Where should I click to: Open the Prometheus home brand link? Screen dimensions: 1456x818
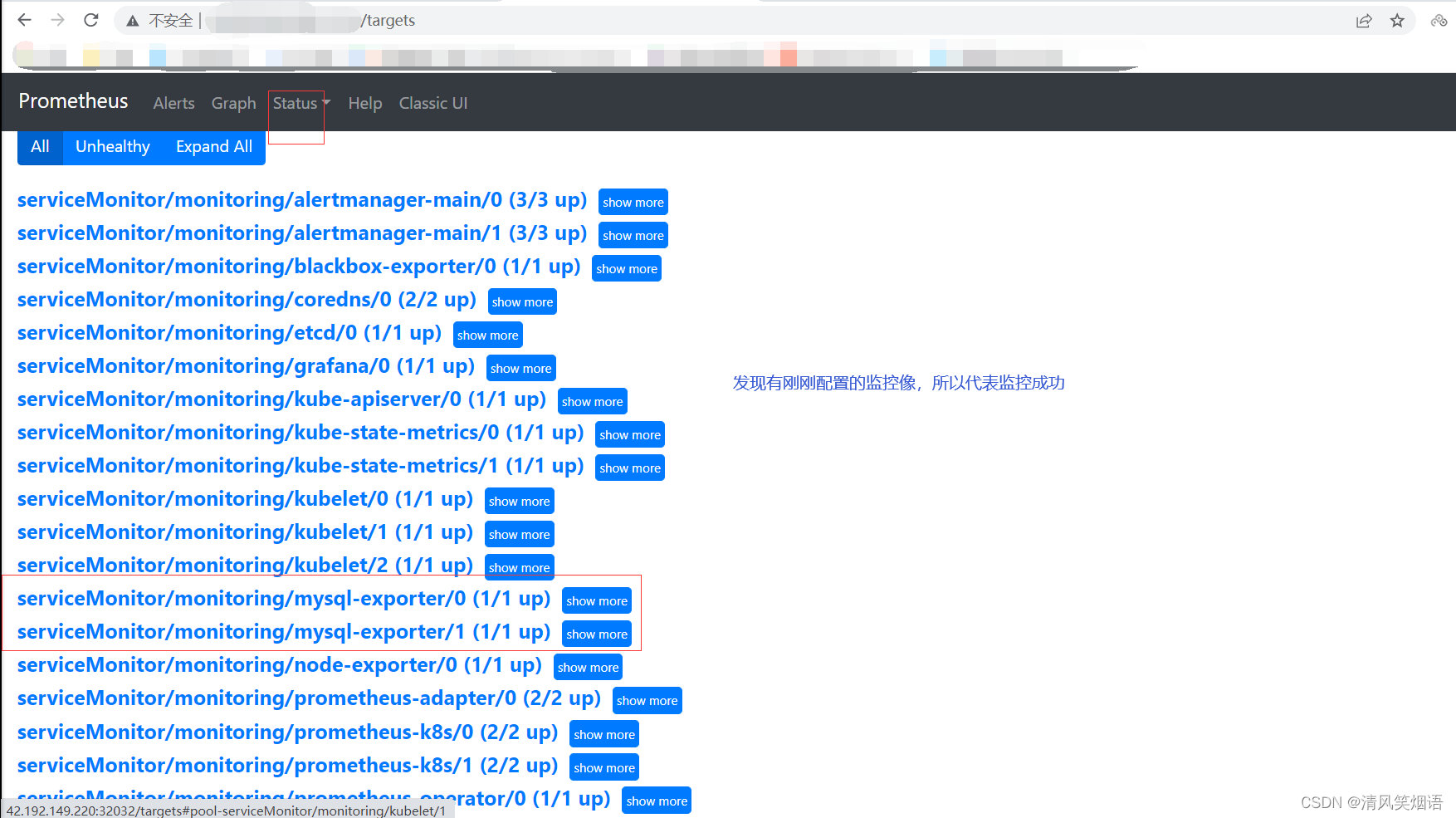click(73, 101)
